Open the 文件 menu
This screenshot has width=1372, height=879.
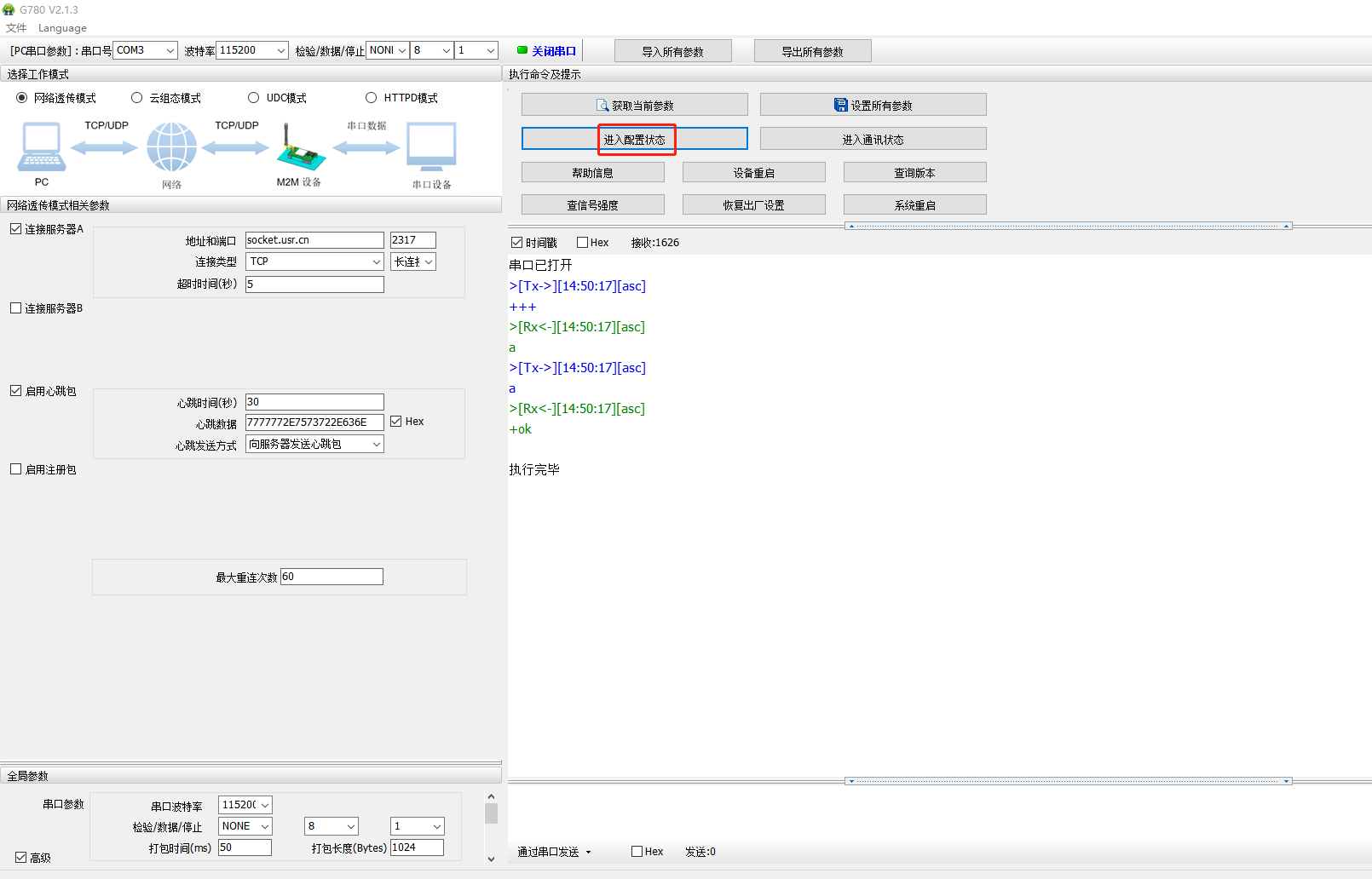point(16,28)
